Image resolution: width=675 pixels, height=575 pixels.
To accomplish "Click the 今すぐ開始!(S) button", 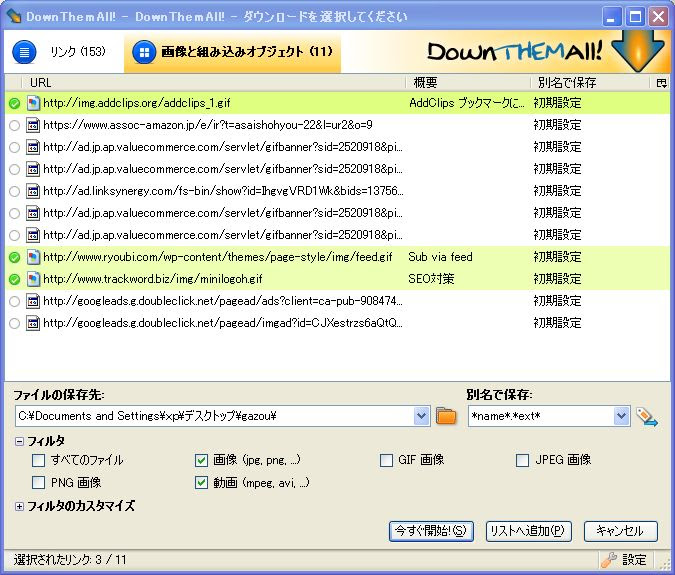I will point(431,531).
